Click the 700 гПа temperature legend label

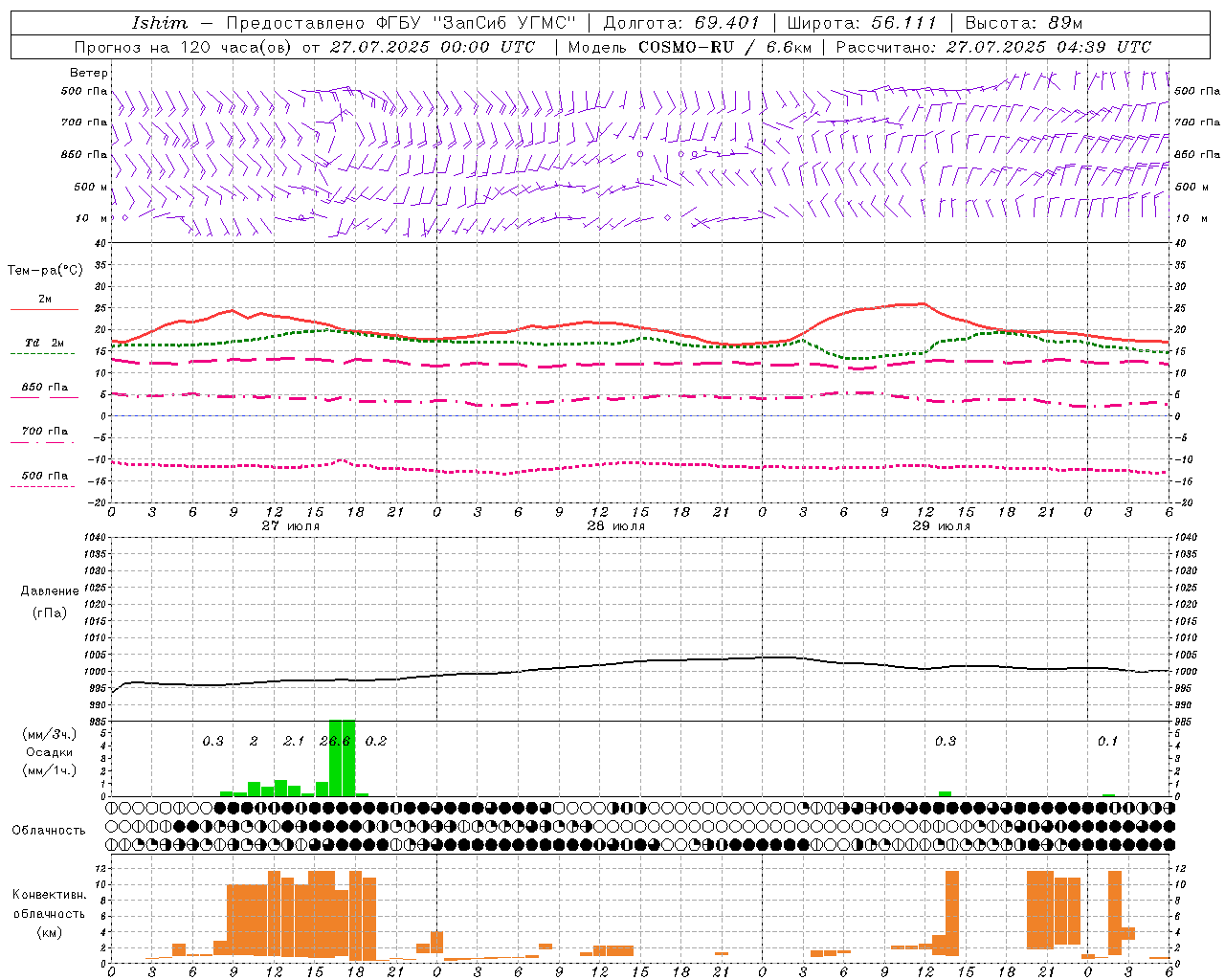44,431
